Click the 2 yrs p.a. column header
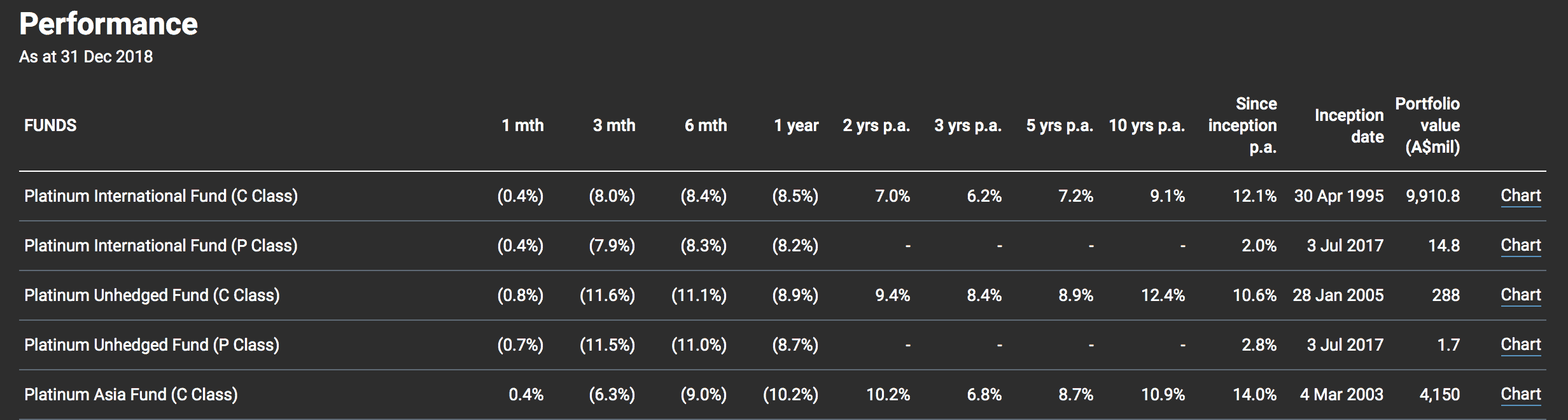Image resolution: width=1568 pixels, height=420 pixels. pyautogui.click(x=876, y=125)
